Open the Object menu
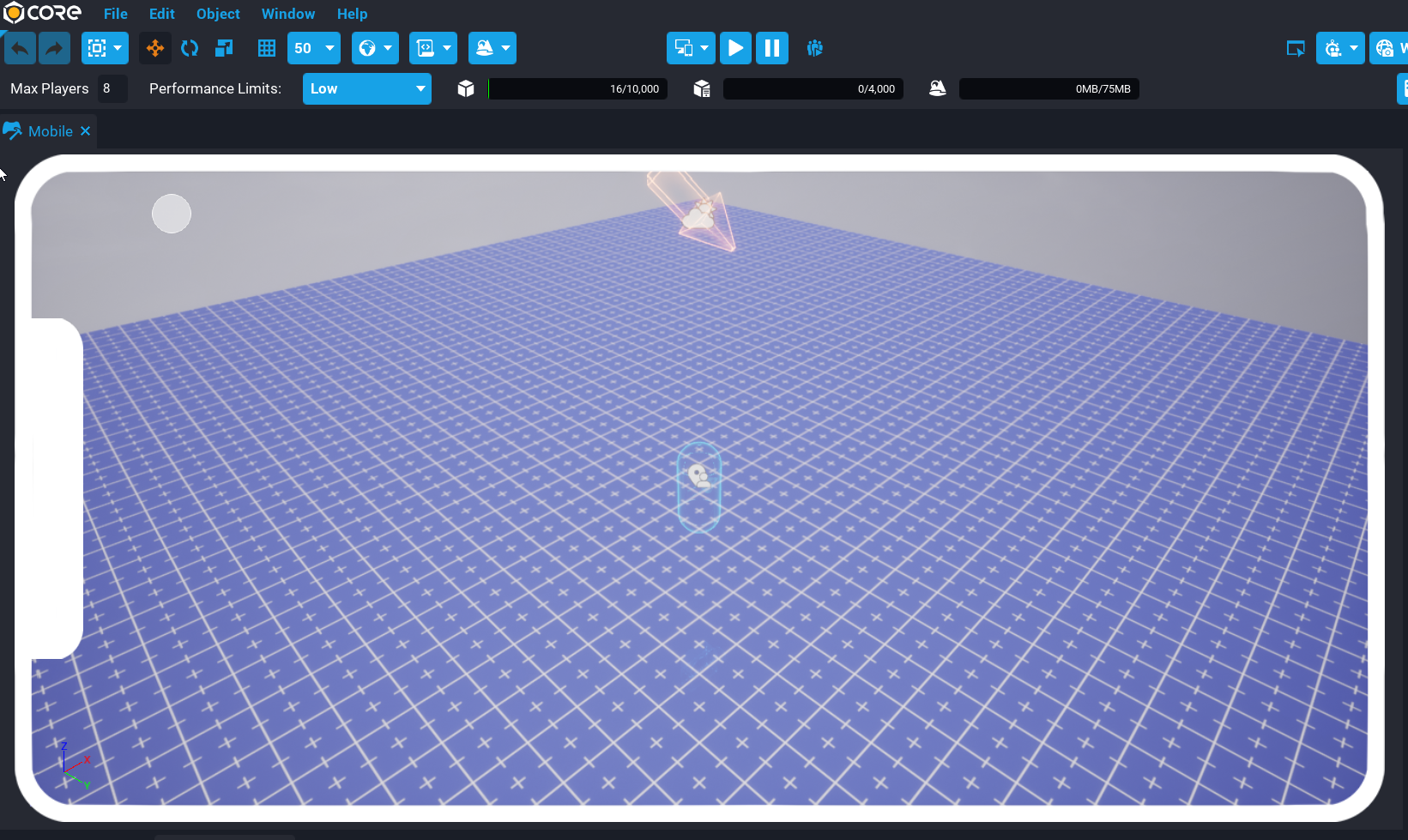Viewport: 1408px width, 840px height. coord(218,14)
